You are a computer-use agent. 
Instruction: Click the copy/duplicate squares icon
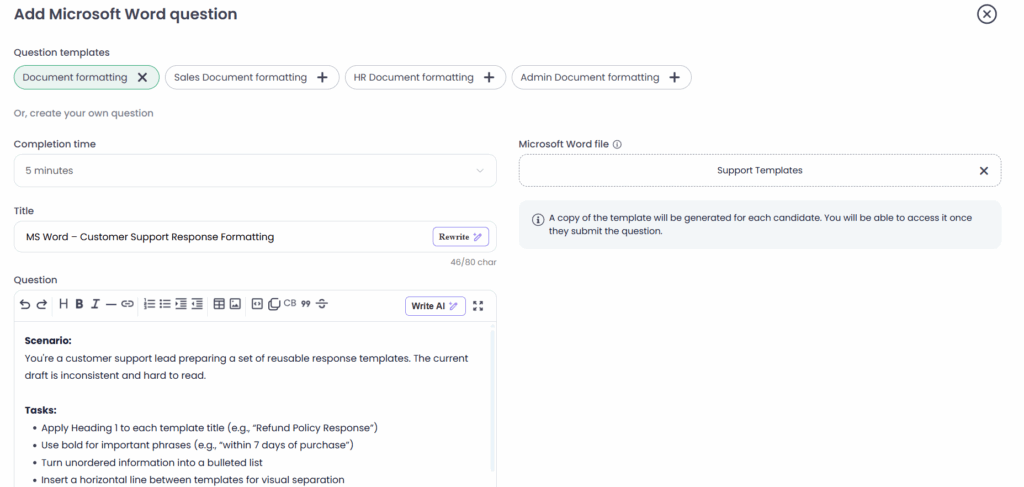point(274,304)
